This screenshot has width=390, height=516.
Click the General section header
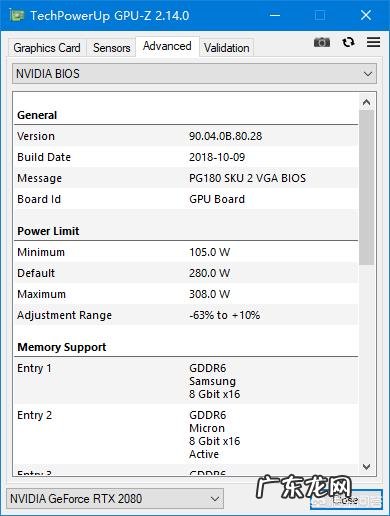(37, 115)
